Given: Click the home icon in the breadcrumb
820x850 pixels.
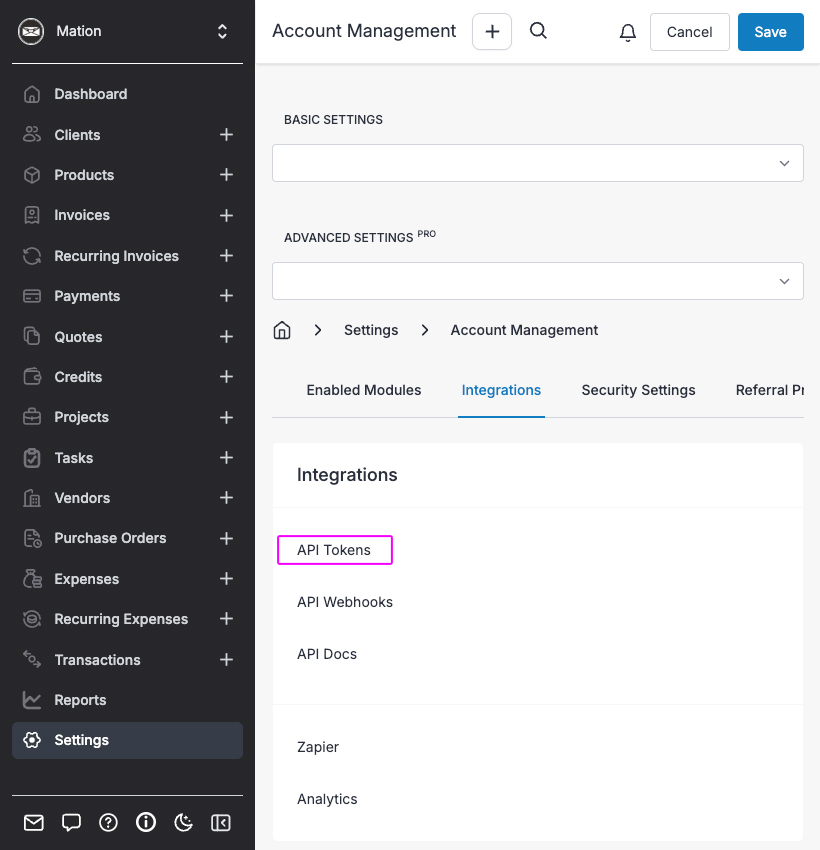Looking at the screenshot, I should [282, 330].
